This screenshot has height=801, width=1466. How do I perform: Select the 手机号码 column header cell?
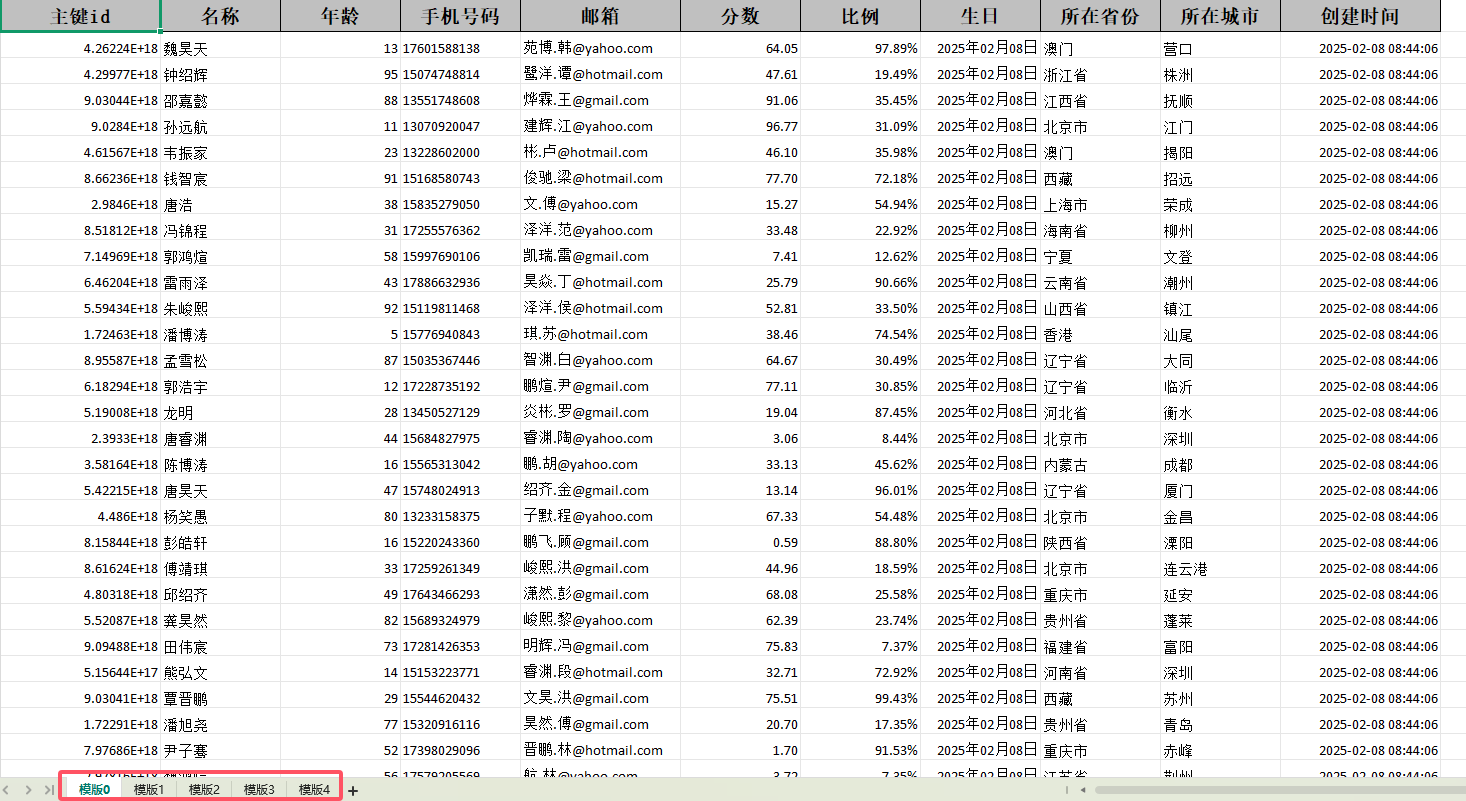(460, 16)
